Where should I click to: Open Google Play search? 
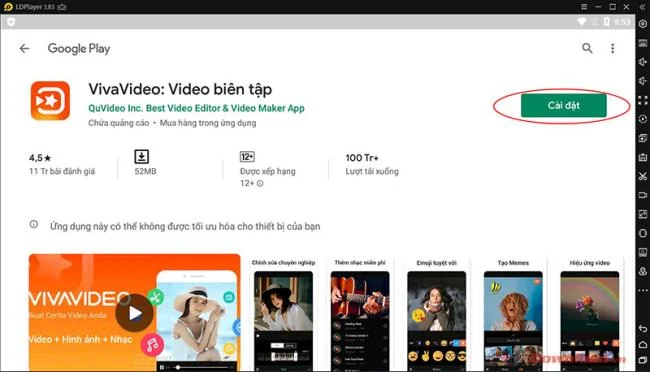coord(587,48)
